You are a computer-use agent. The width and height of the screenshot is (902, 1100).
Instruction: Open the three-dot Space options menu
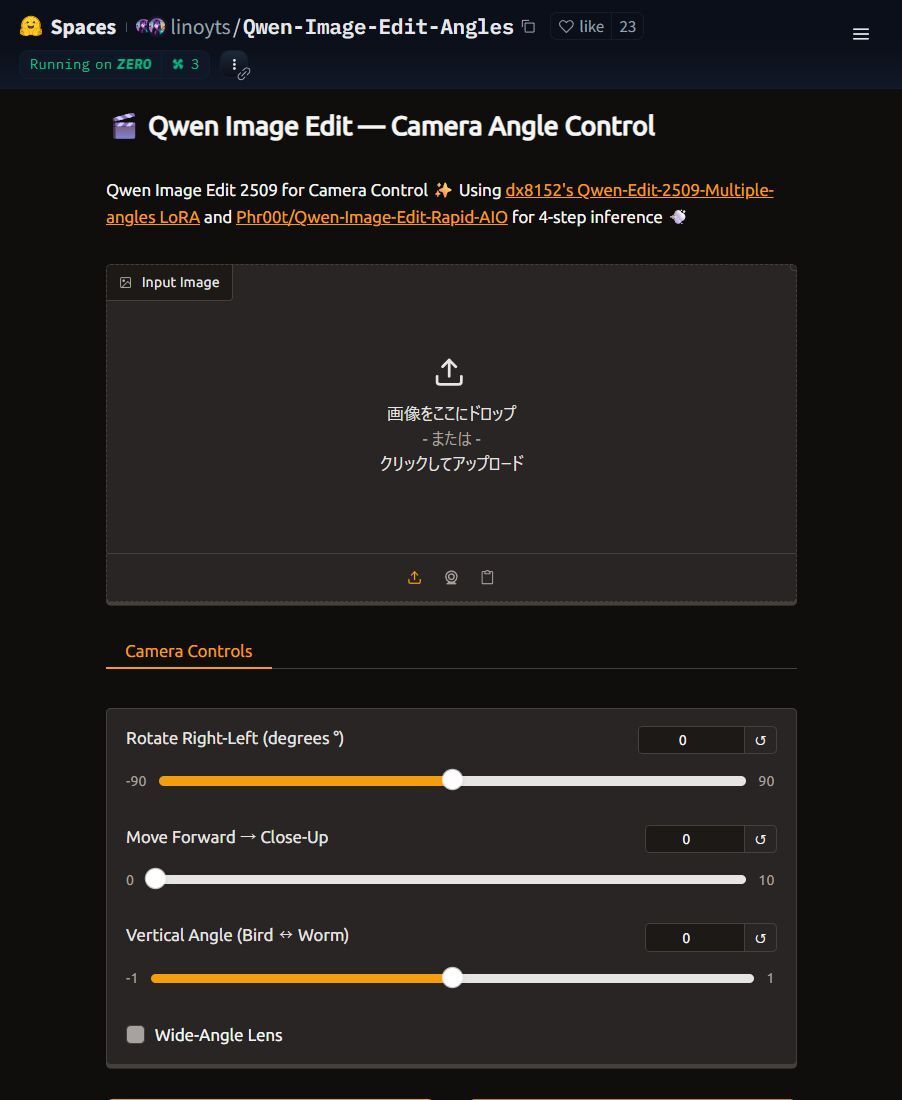point(234,65)
